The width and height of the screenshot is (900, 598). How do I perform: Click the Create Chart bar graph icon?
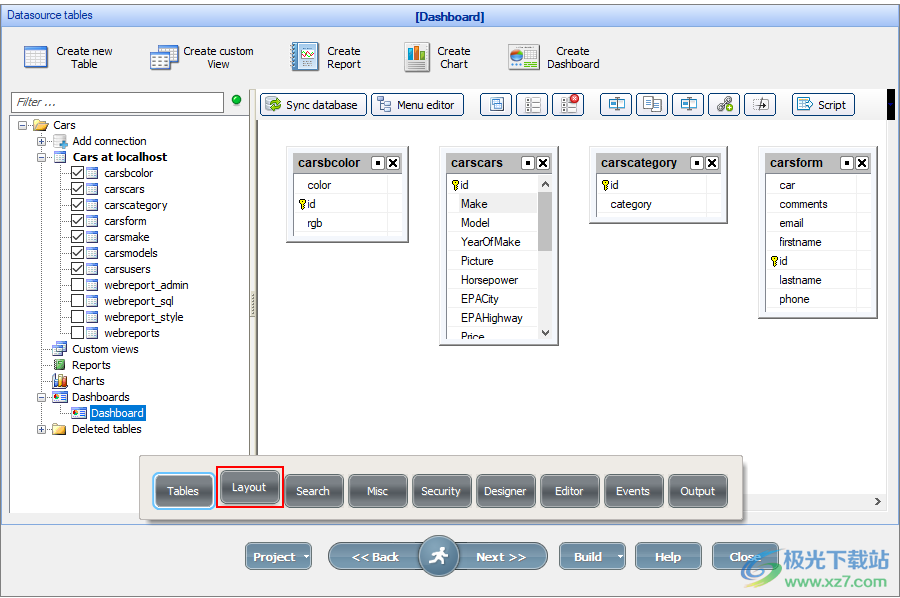tap(417, 57)
